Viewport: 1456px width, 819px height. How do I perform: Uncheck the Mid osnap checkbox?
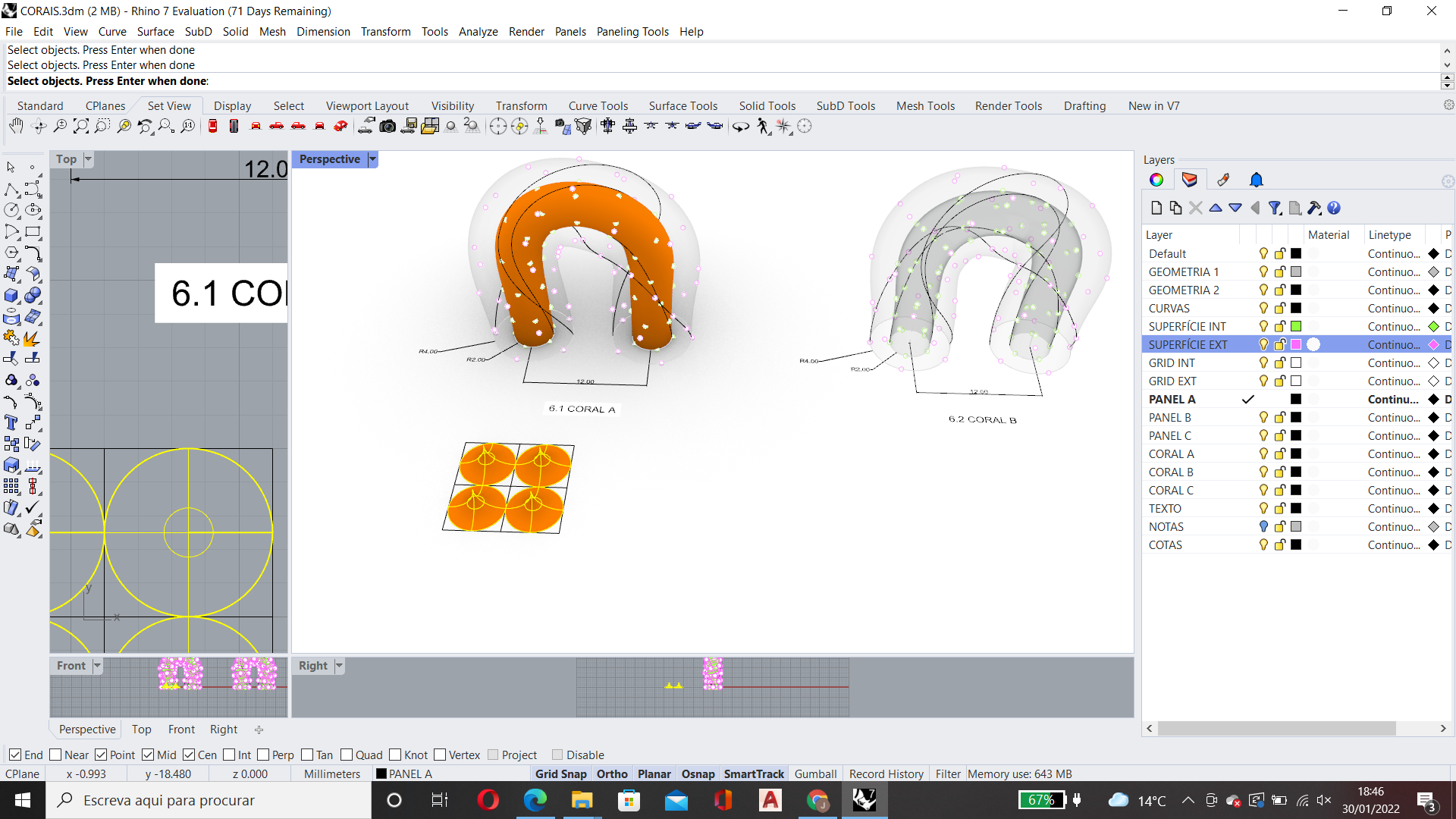pyautogui.click(x=148, y=755)
